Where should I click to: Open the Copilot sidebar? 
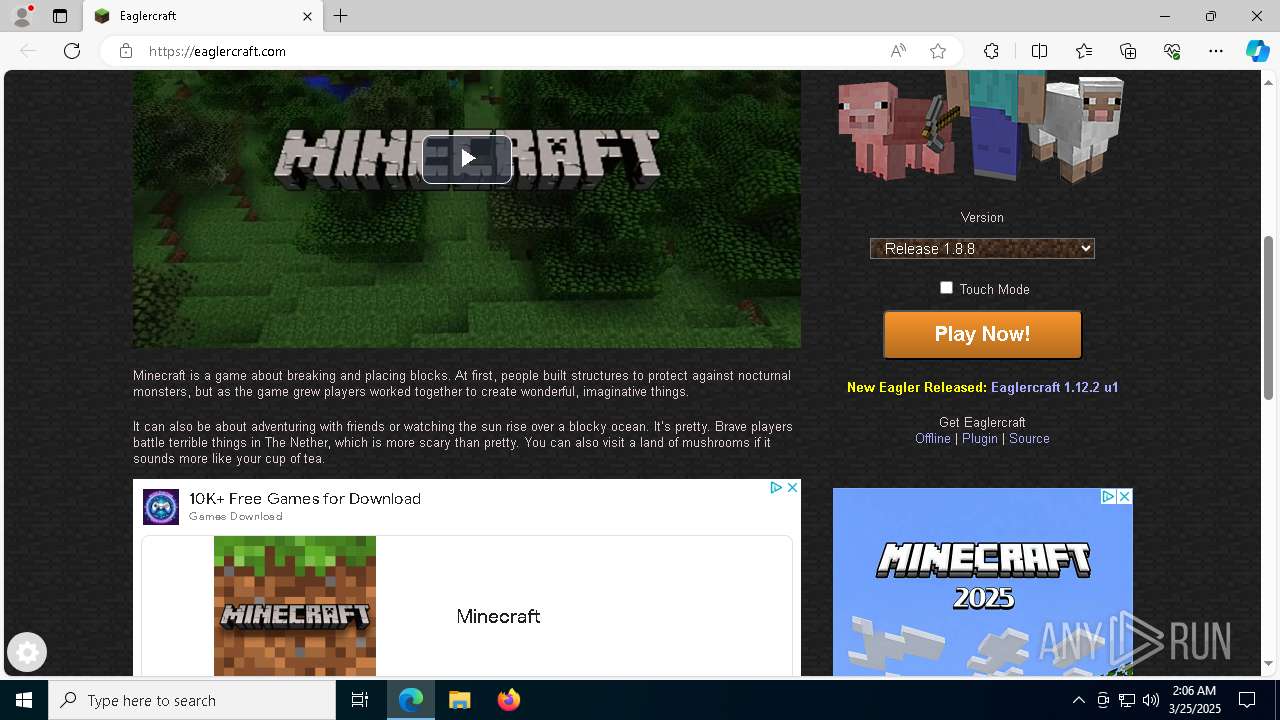click(1257, 51)
